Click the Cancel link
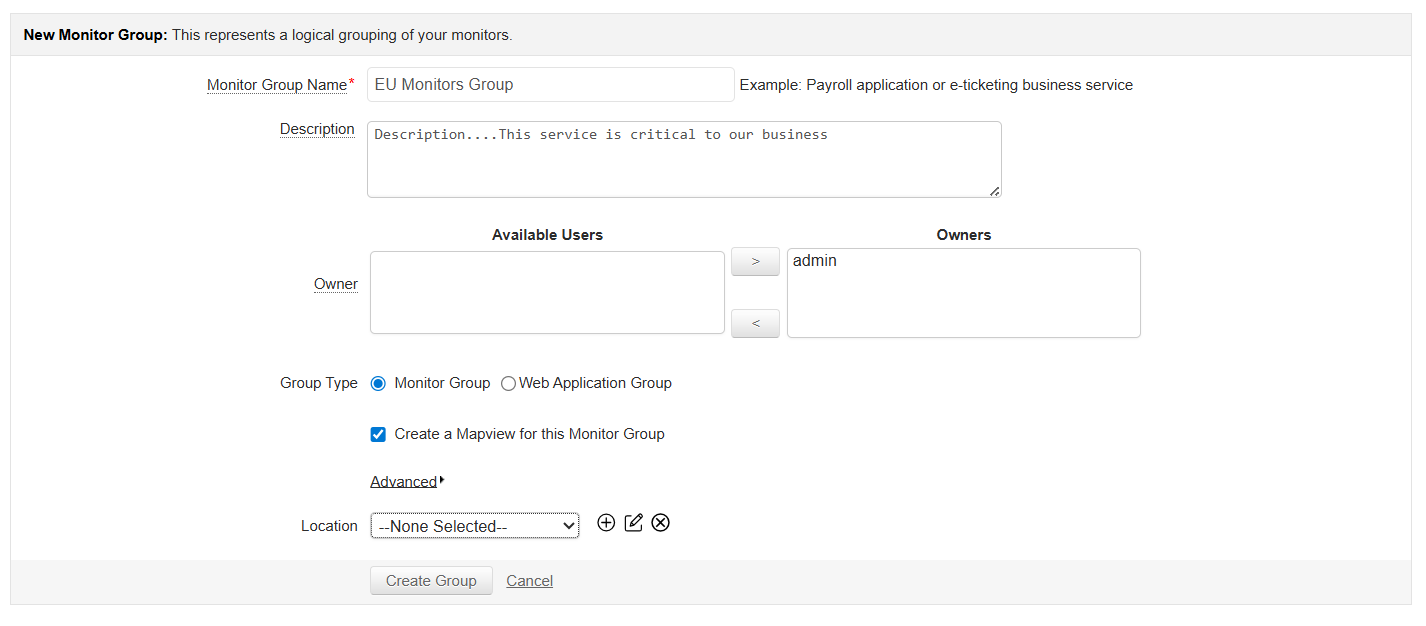The width and height of the screenshot is (1426, 626). [x=529, y=580]
